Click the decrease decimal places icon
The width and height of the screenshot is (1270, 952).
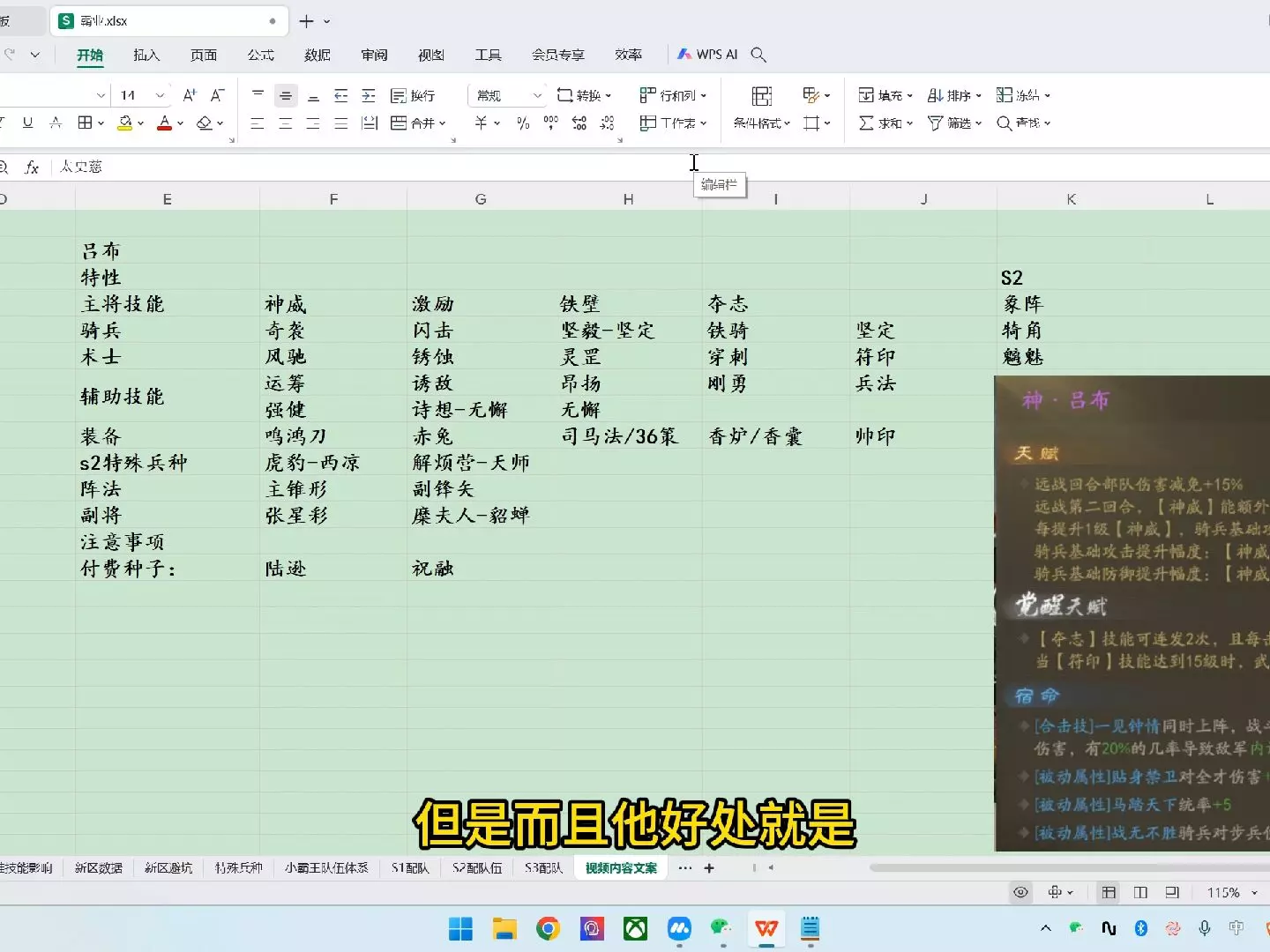[x=608, y=123]
